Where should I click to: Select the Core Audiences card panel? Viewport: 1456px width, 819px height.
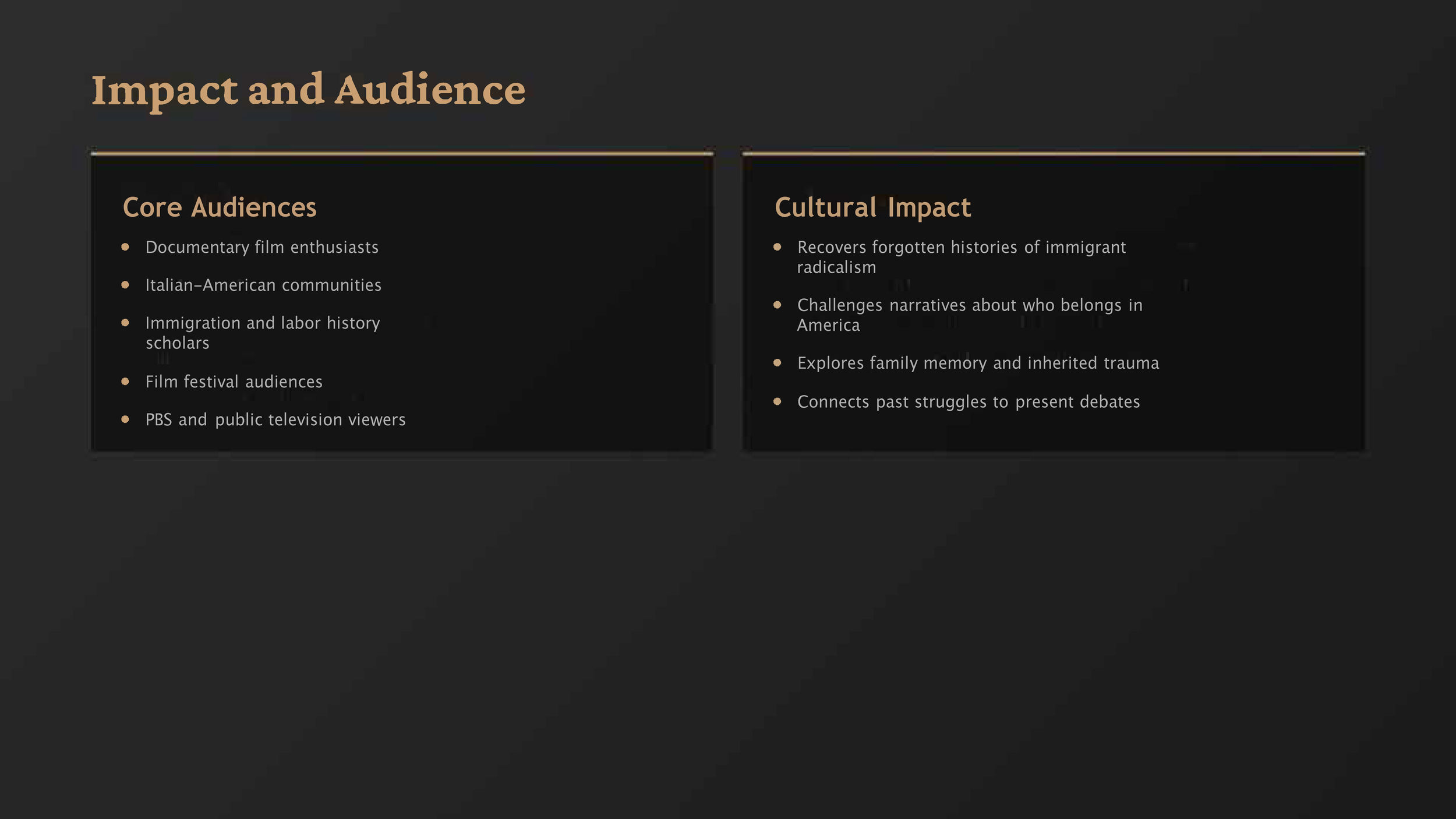click(x=402, y=303)
